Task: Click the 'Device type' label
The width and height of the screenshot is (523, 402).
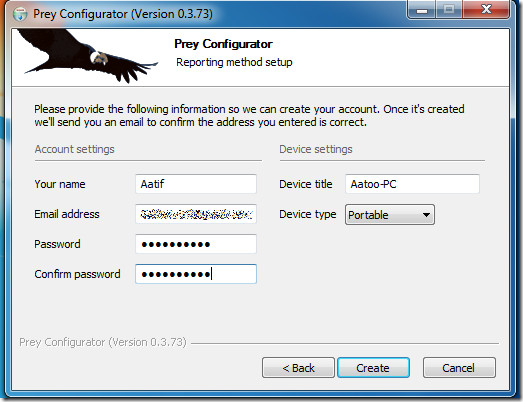Action: click(x=308, y=214)
